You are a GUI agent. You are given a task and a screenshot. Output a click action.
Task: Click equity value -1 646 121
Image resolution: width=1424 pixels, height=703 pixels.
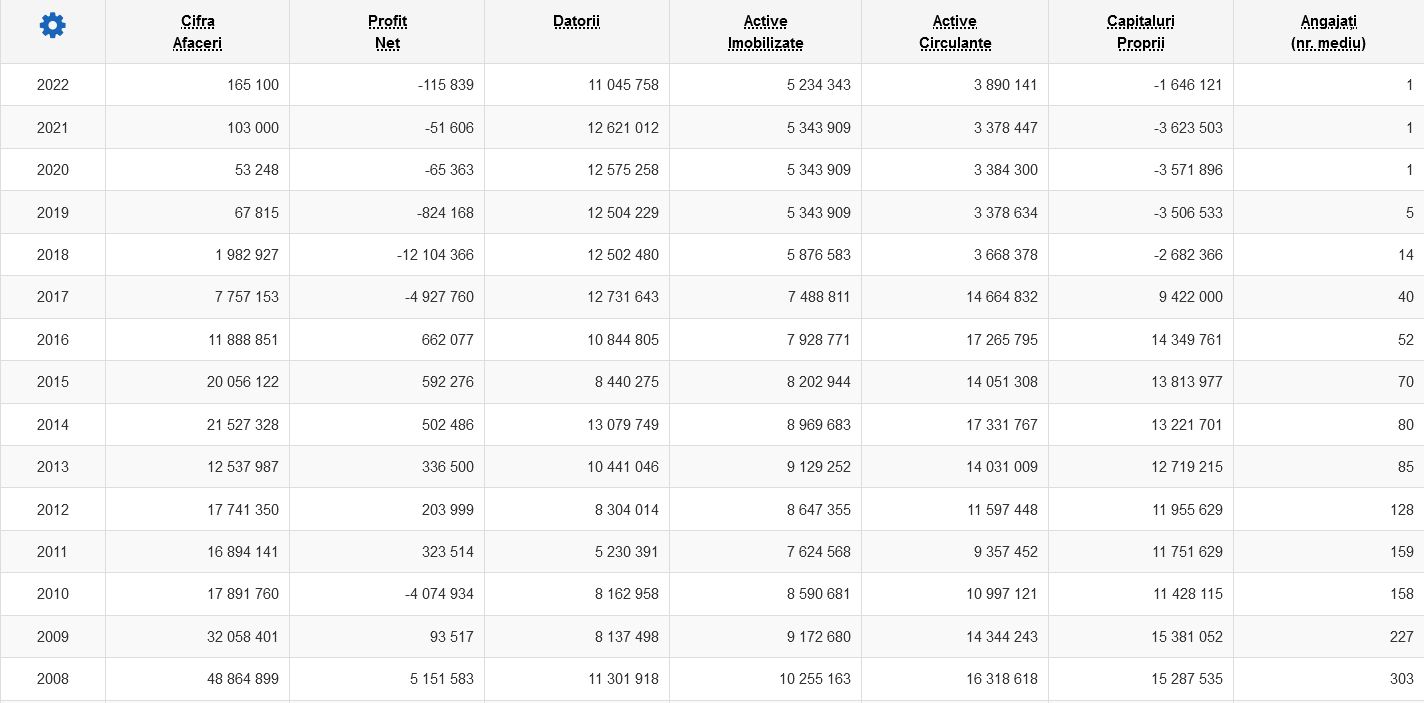(x=1188, y=85)
